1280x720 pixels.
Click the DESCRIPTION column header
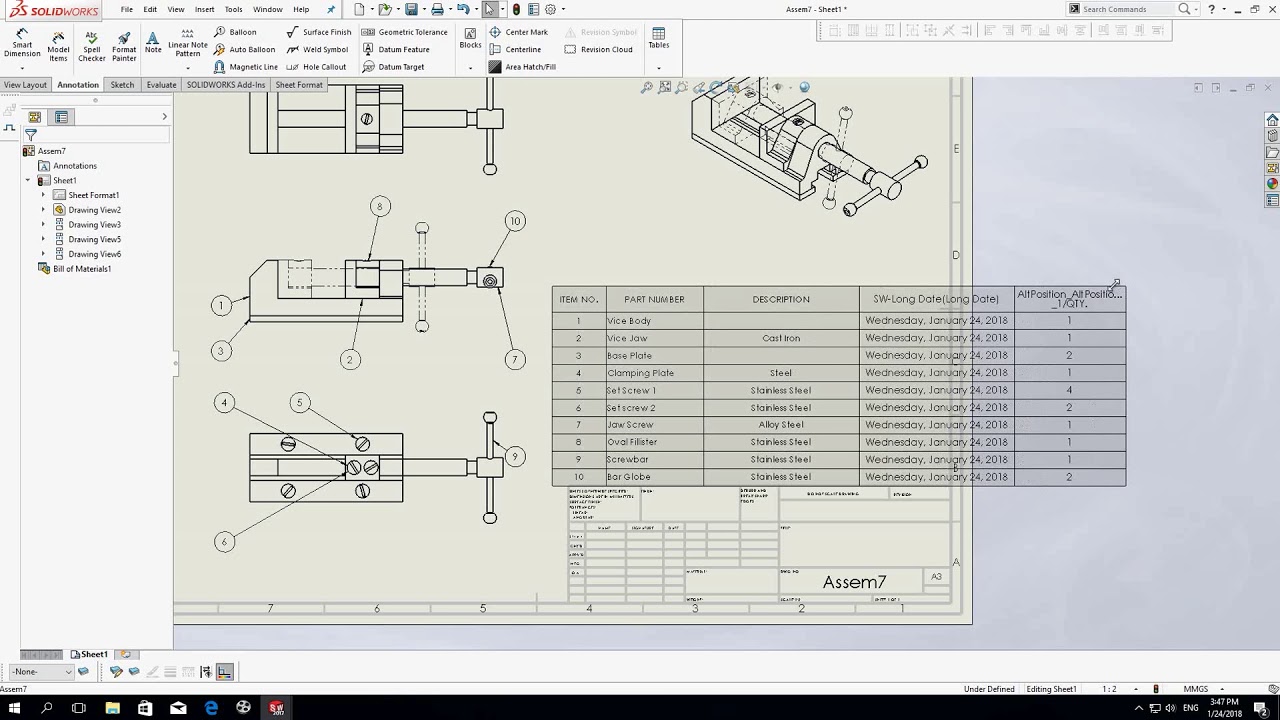(781, 299)
